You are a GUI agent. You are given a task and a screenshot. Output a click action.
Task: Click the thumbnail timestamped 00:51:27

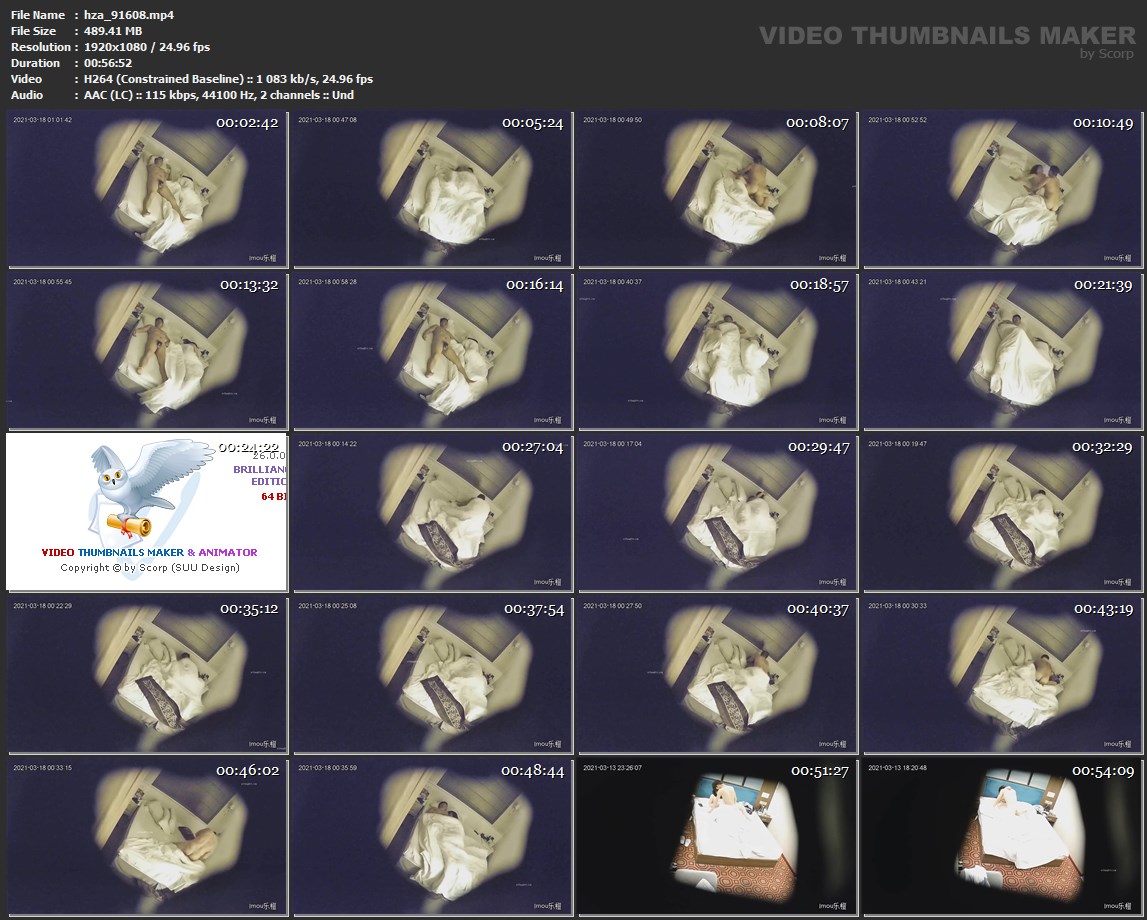point(717,837)
